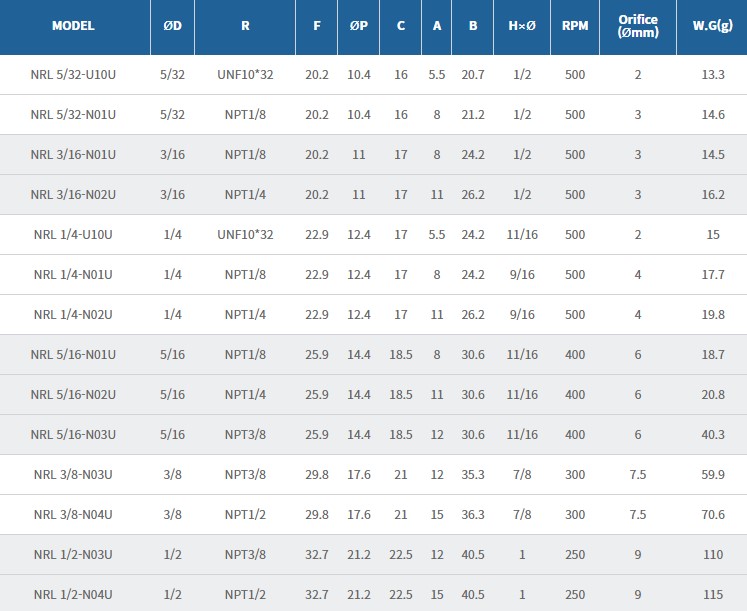The width and height of the screenshot is (747, 611).
Task: Click the MODEL column header
Action: click(73, 26)
